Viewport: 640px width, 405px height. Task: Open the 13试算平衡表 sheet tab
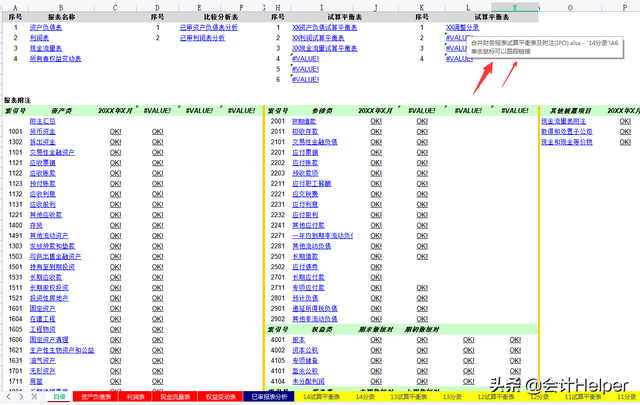point(409,396)
